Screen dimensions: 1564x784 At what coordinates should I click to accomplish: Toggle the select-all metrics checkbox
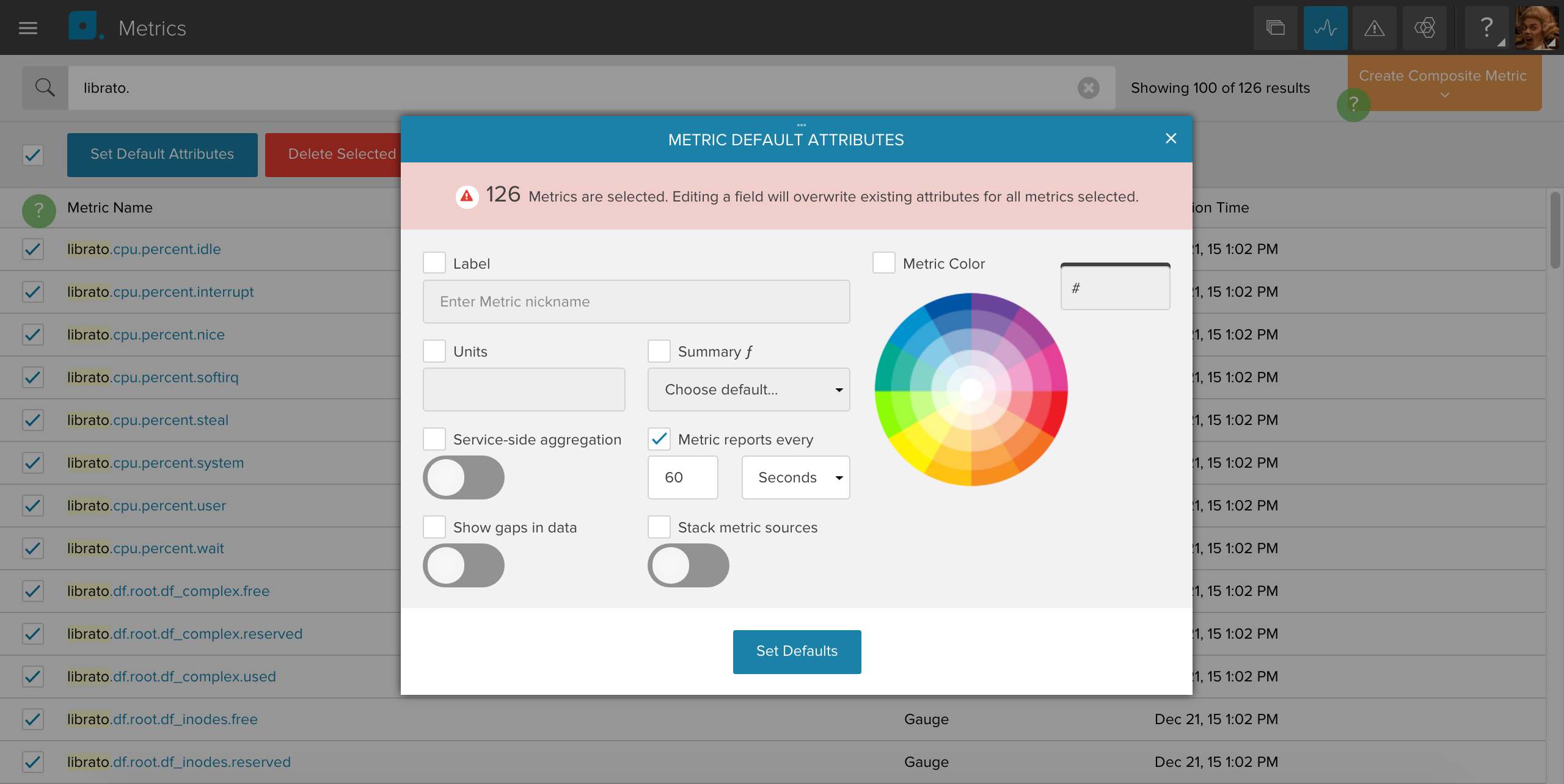[33, 154]
